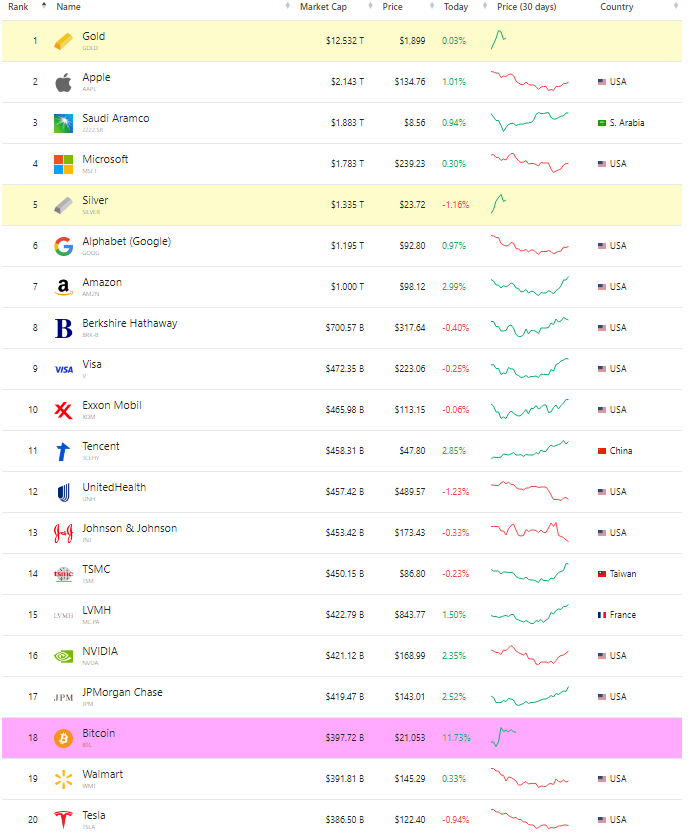Click Apple price $134.76
This screenshot has width=688, height=832.
tap(410, 82)
